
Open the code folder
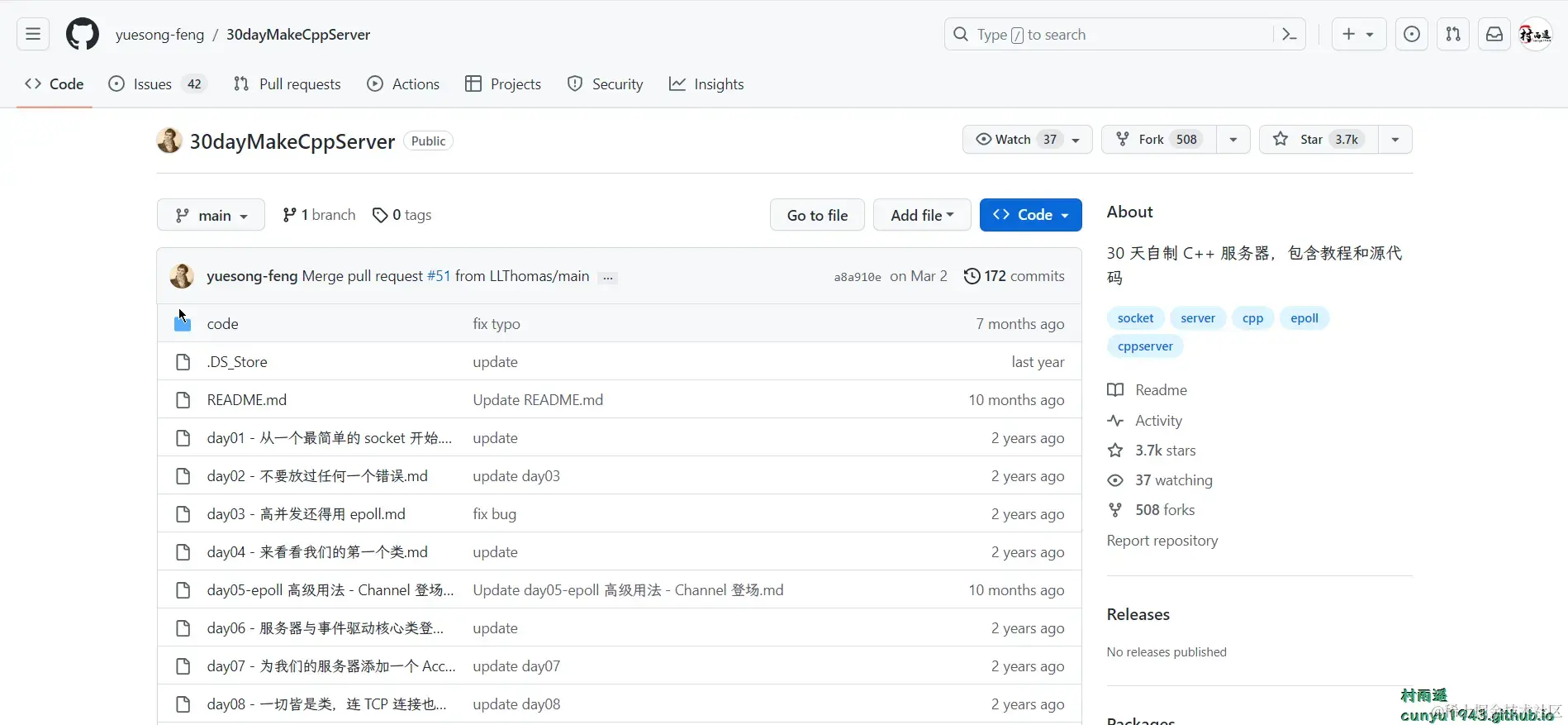click(222, 324)
